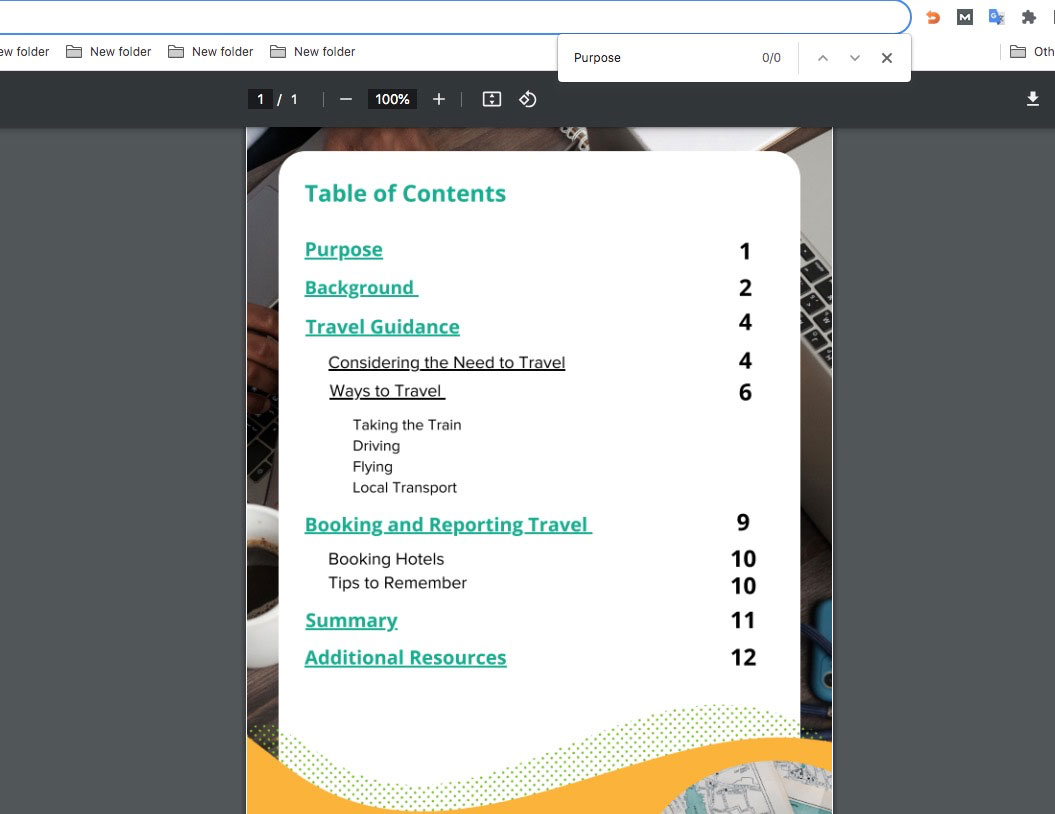This screenshot has width=1055, height=814.
Task: Rotate the PDF counterclockwise
Action: coord(528,100)
